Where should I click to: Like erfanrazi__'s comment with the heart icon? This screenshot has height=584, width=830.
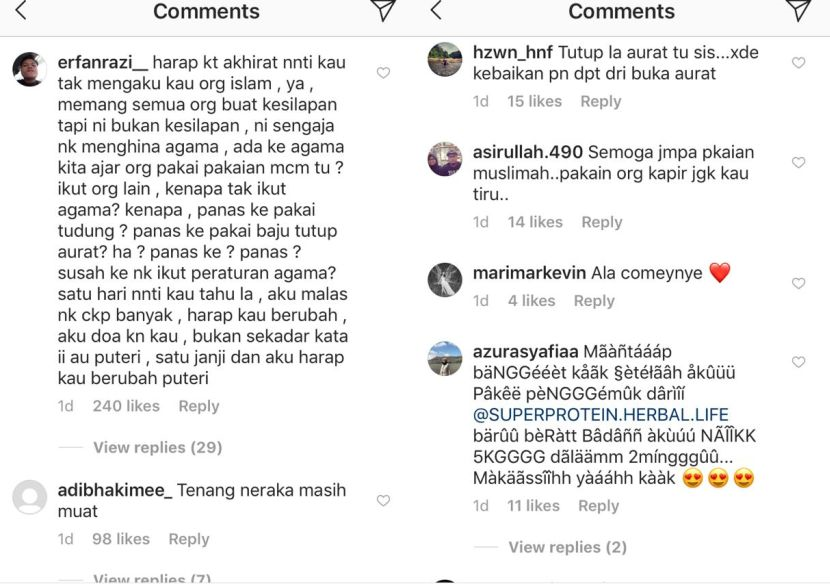[383, 73]
